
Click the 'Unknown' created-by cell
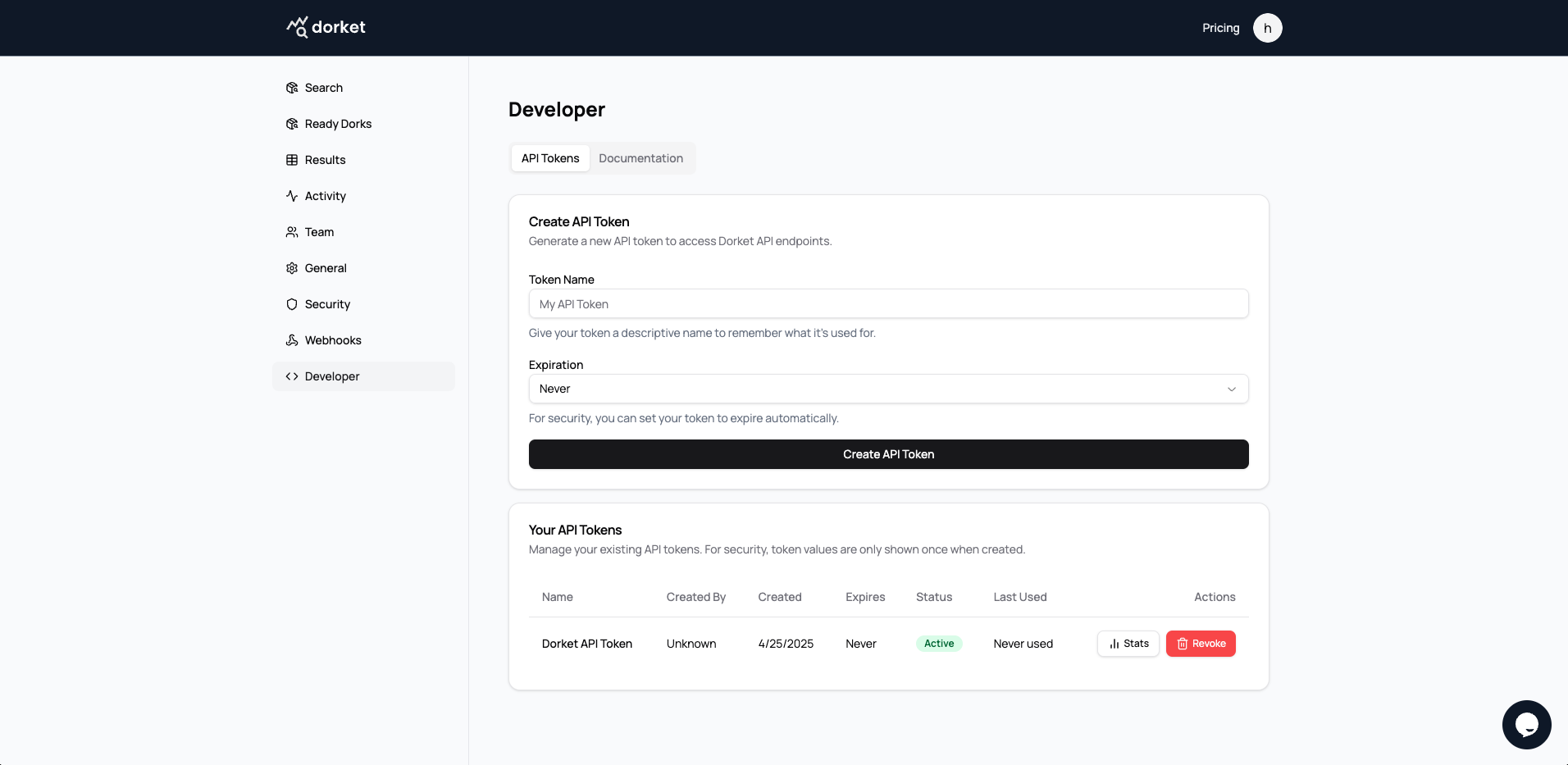[691, 644]
